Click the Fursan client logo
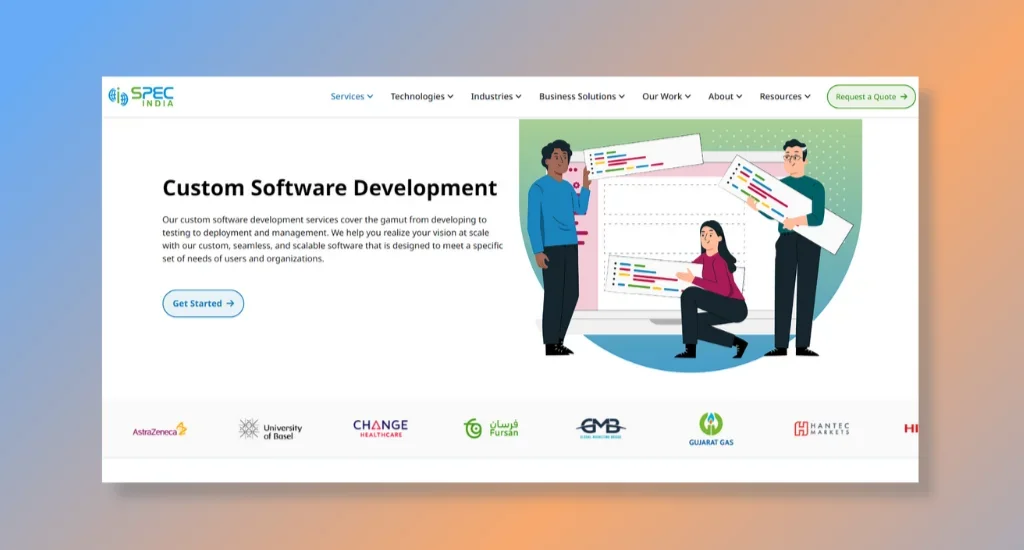Screen dimensions: 1024x550 click(491, 428)
